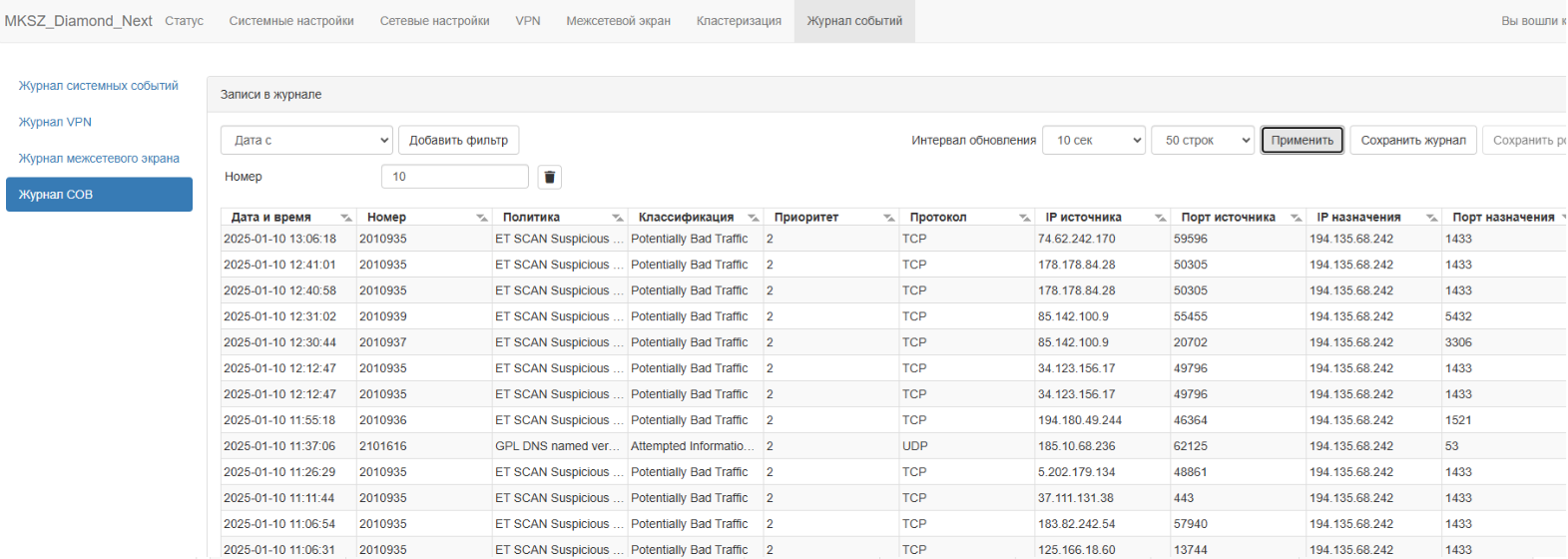Open the Классификация column filter icon
The width and height of the screenshot is (1568, 559).
click(754, 218)
